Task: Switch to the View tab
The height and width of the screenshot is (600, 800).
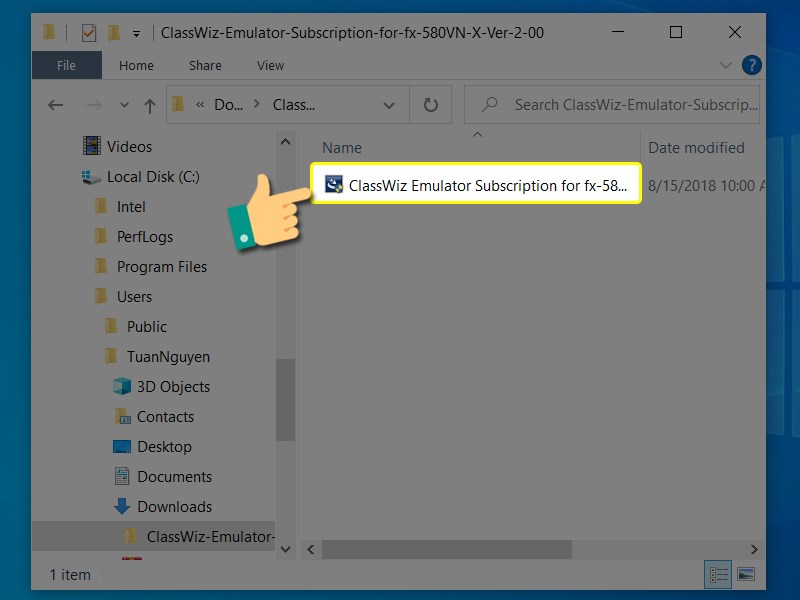Action: click(270, 65)
